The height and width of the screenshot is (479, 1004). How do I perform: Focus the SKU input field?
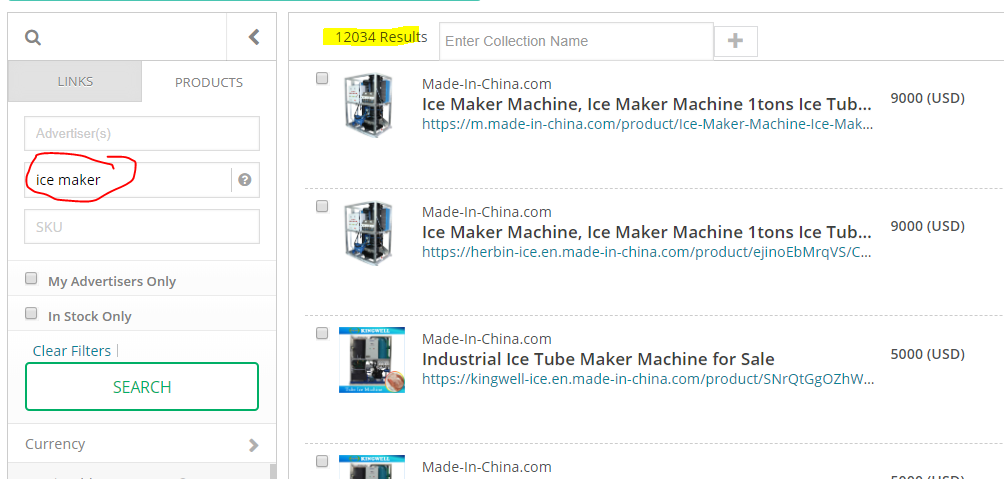click(x=142, y=227)
